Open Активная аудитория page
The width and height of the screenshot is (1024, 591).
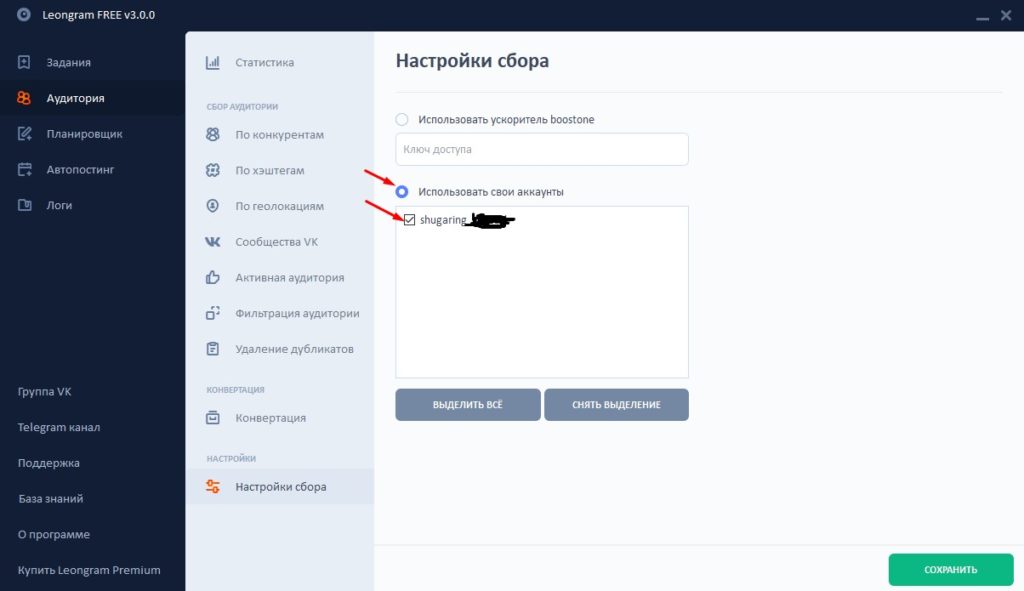(x=280, y=278)
